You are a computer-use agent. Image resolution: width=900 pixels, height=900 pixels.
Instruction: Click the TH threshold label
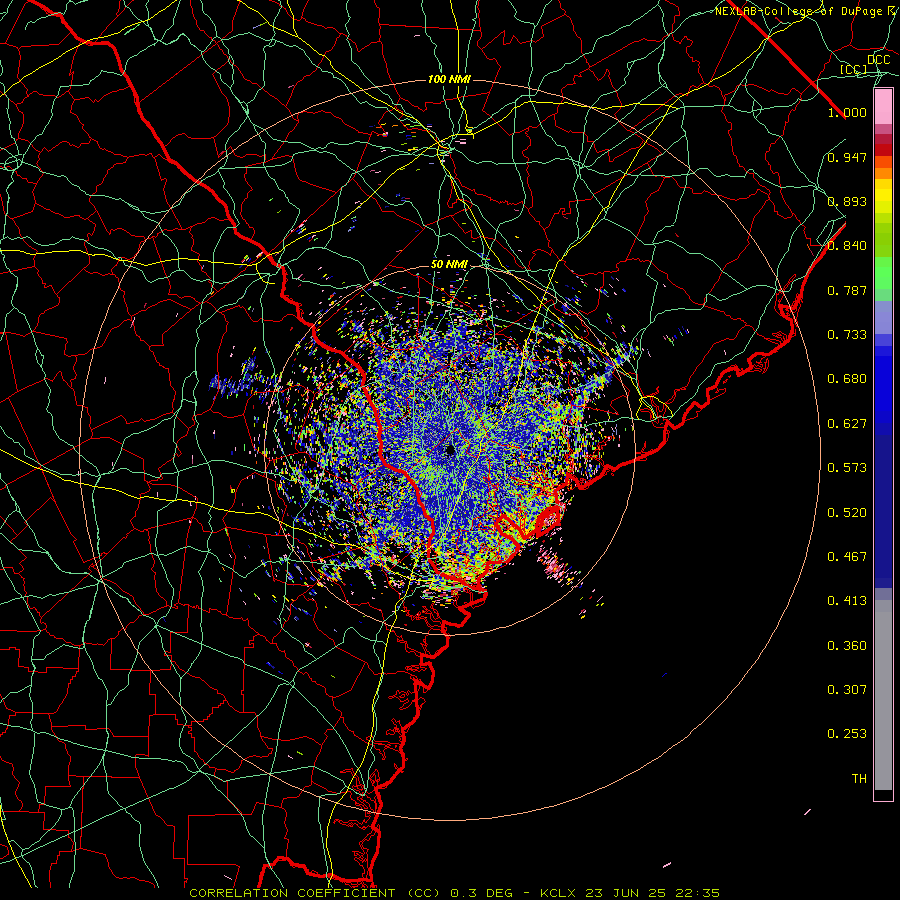(x=859, y=779)
